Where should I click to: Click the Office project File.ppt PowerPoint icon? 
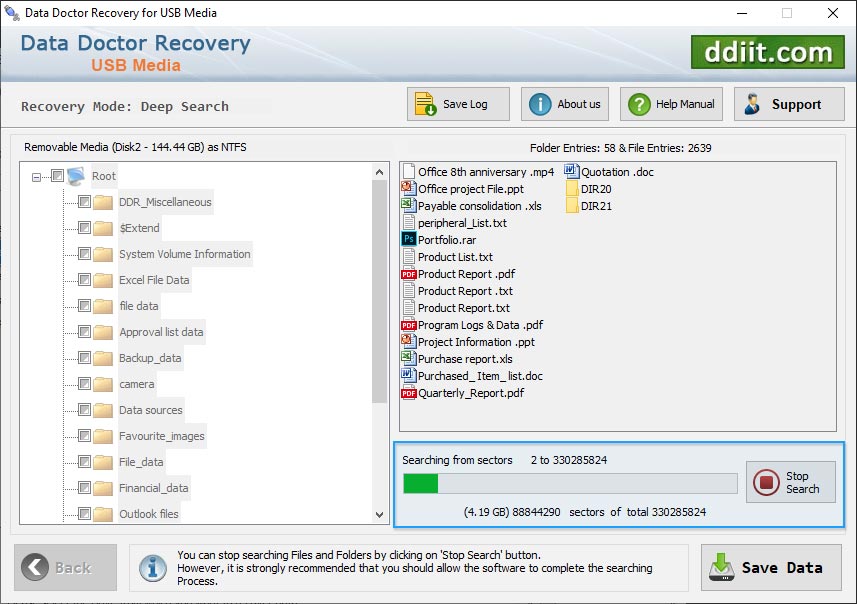409,188
